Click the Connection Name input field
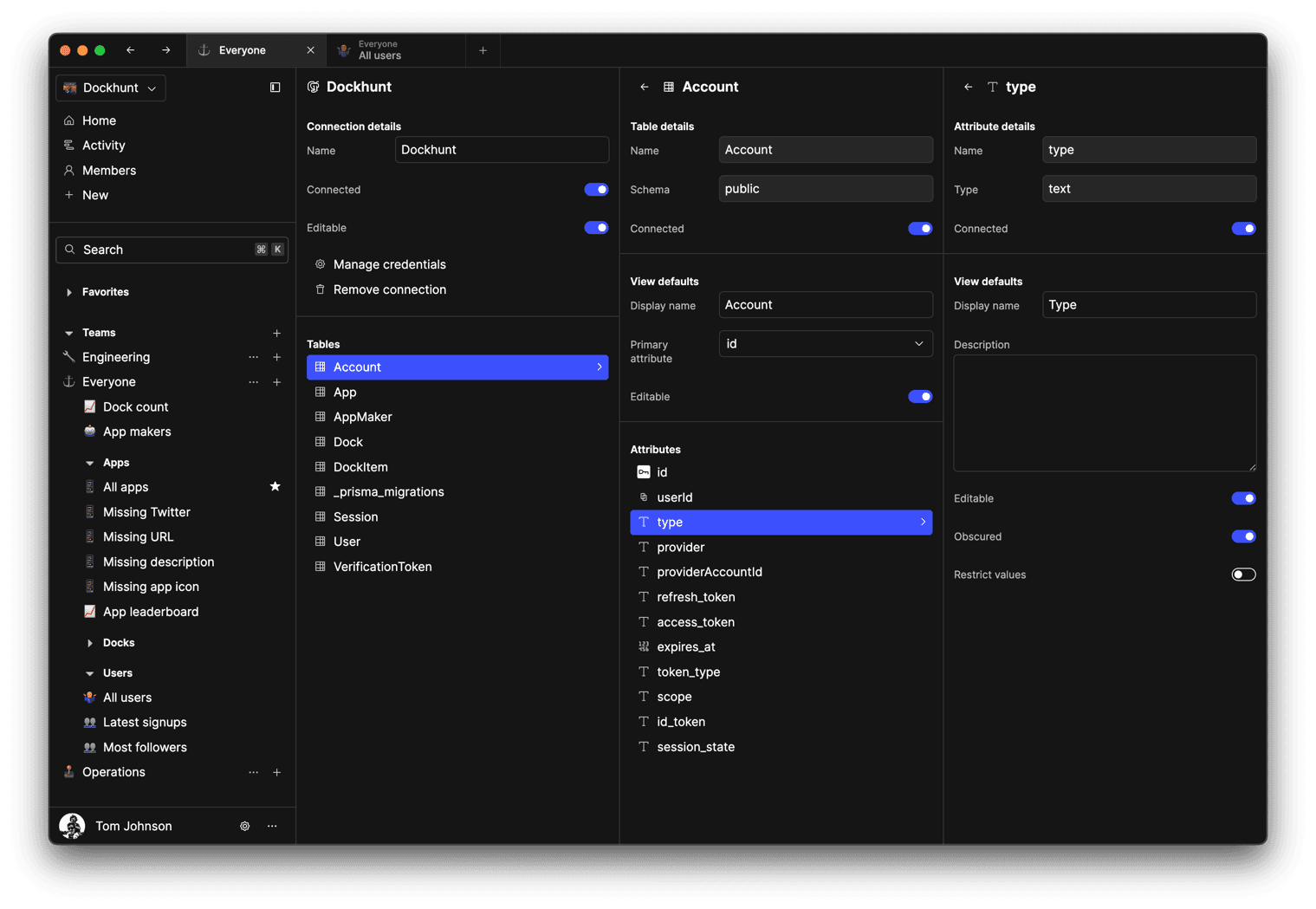Screen dimensions: 1316x909 coord(502,150)
